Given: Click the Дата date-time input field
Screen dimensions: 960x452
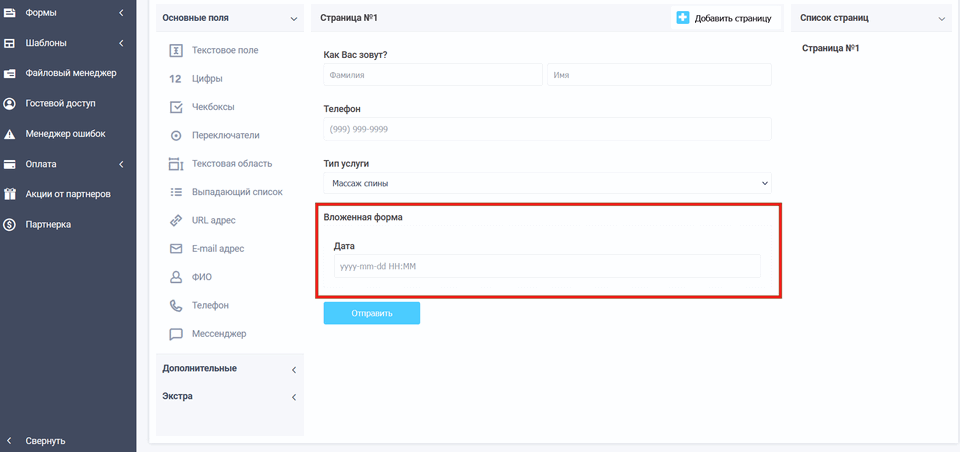Looking at the screenshot, I should point(547,266).
